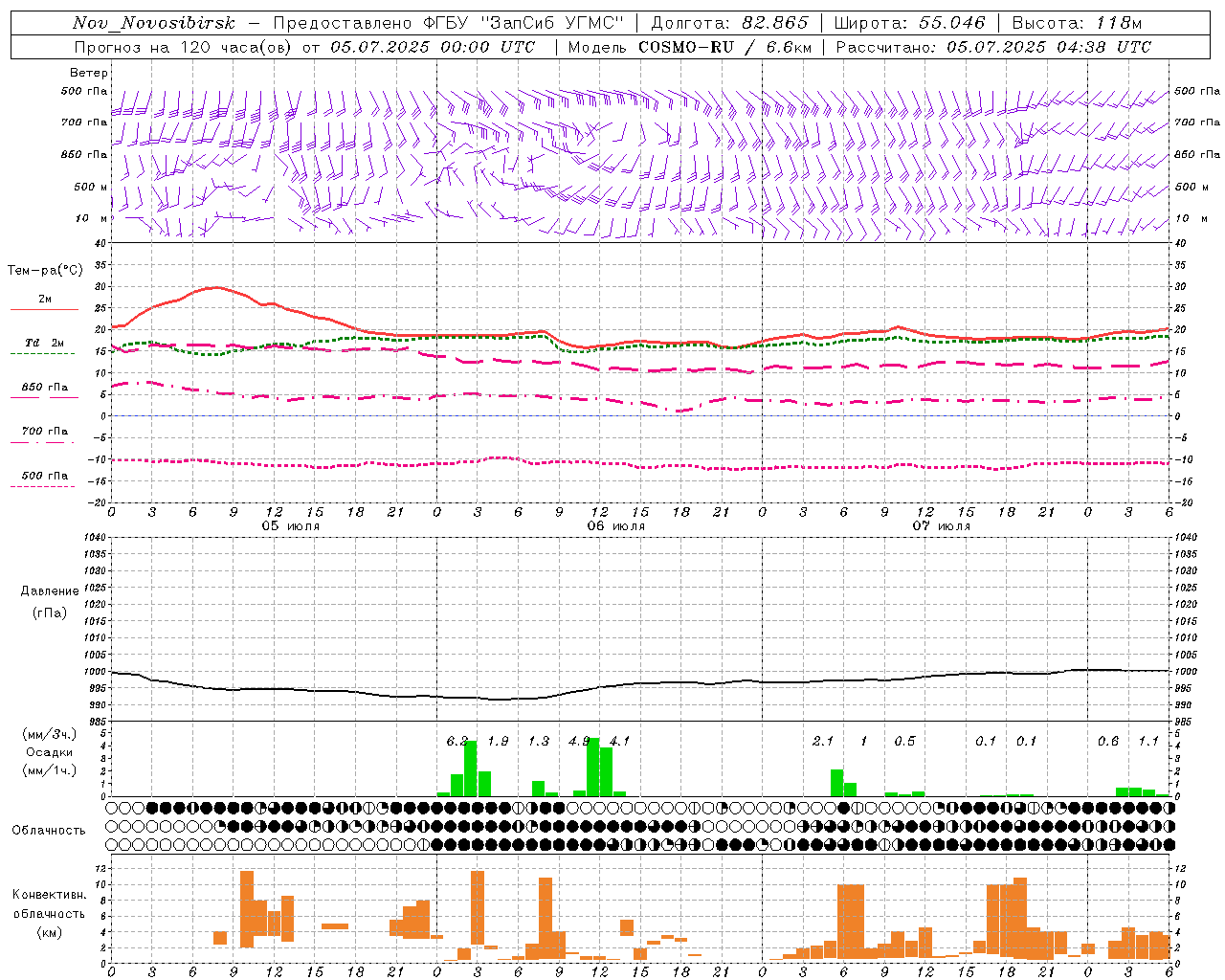
Task: Select the elevation text "Высота: 118м"
Action: click(x=1077, y=23)
